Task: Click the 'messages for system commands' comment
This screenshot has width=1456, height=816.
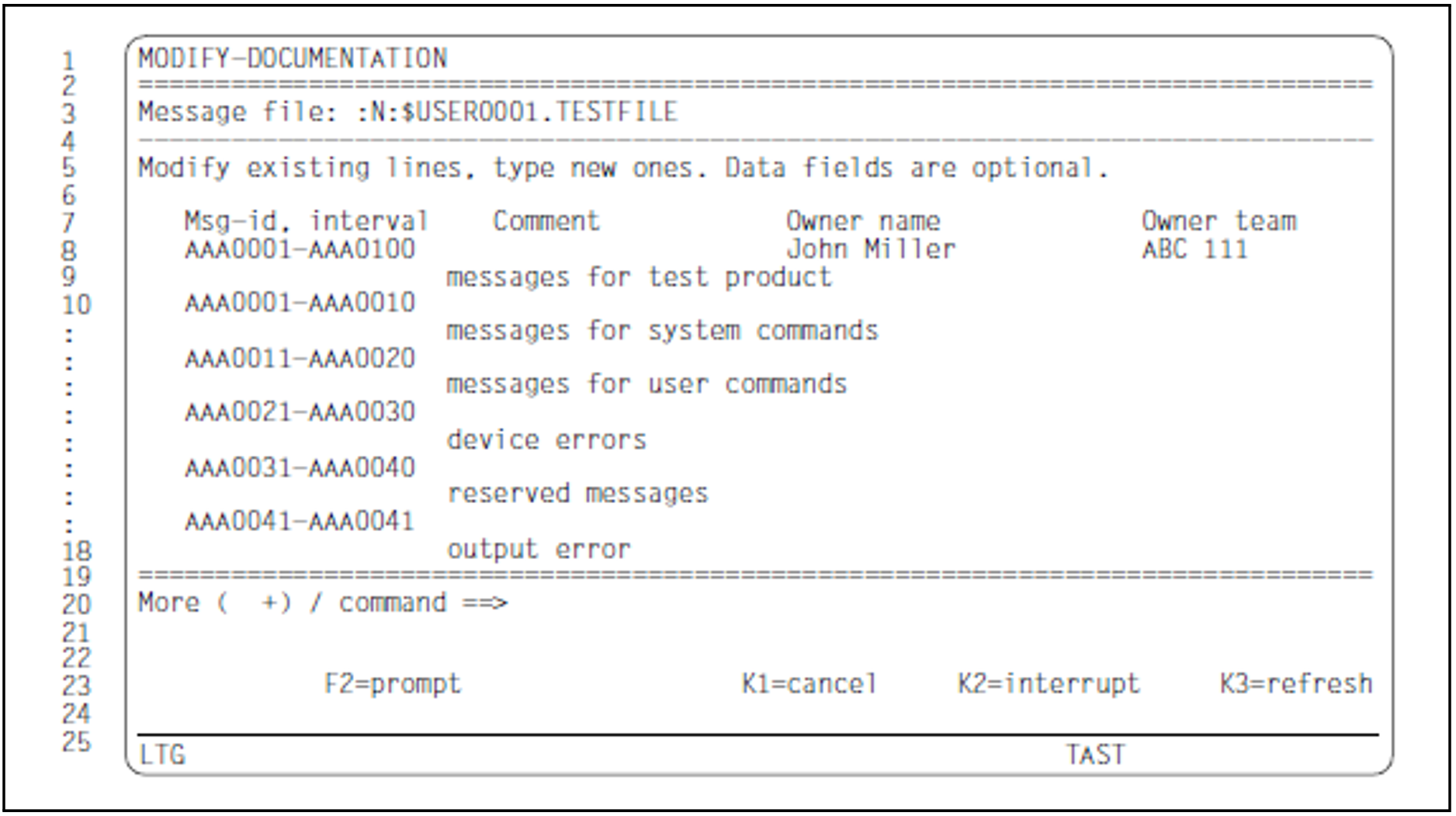Action: pyautogui.click(x=661, y=332)
